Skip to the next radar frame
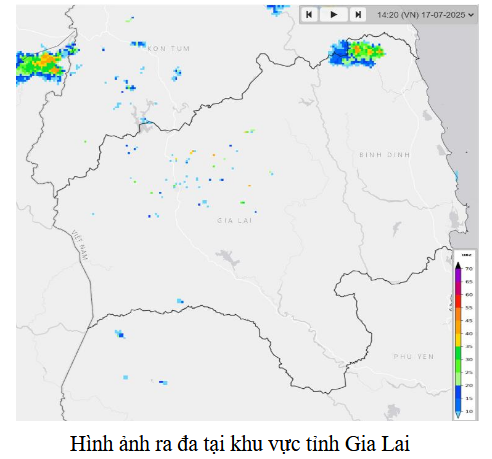492x459 pixels. pos(358,15)
